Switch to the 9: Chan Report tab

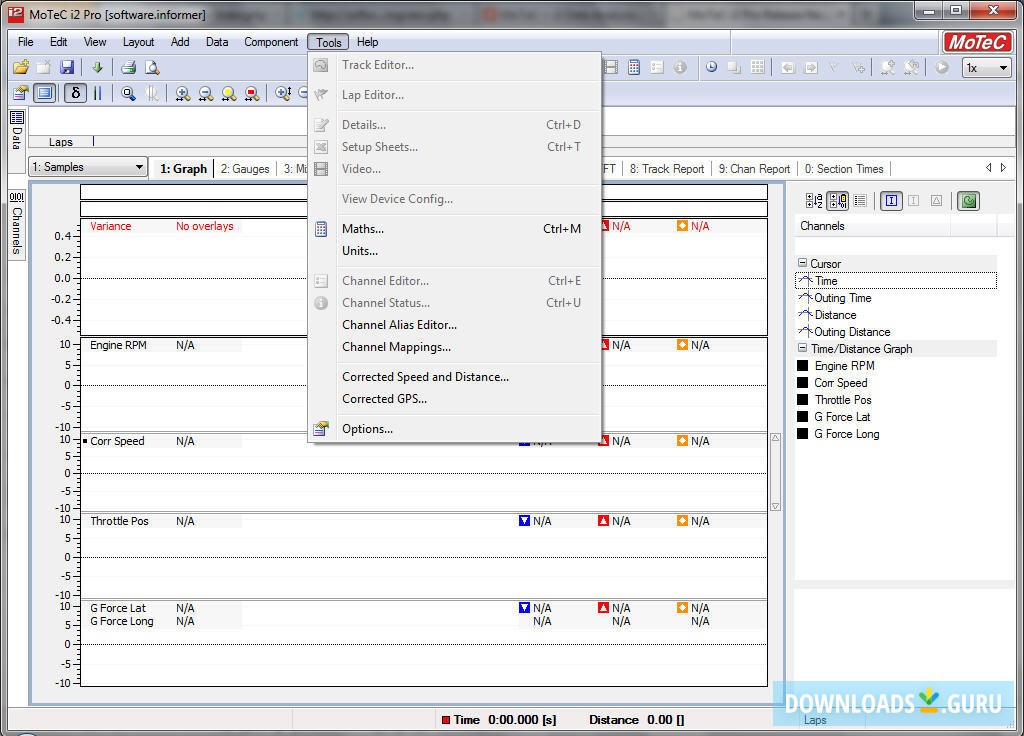point(754,168)
